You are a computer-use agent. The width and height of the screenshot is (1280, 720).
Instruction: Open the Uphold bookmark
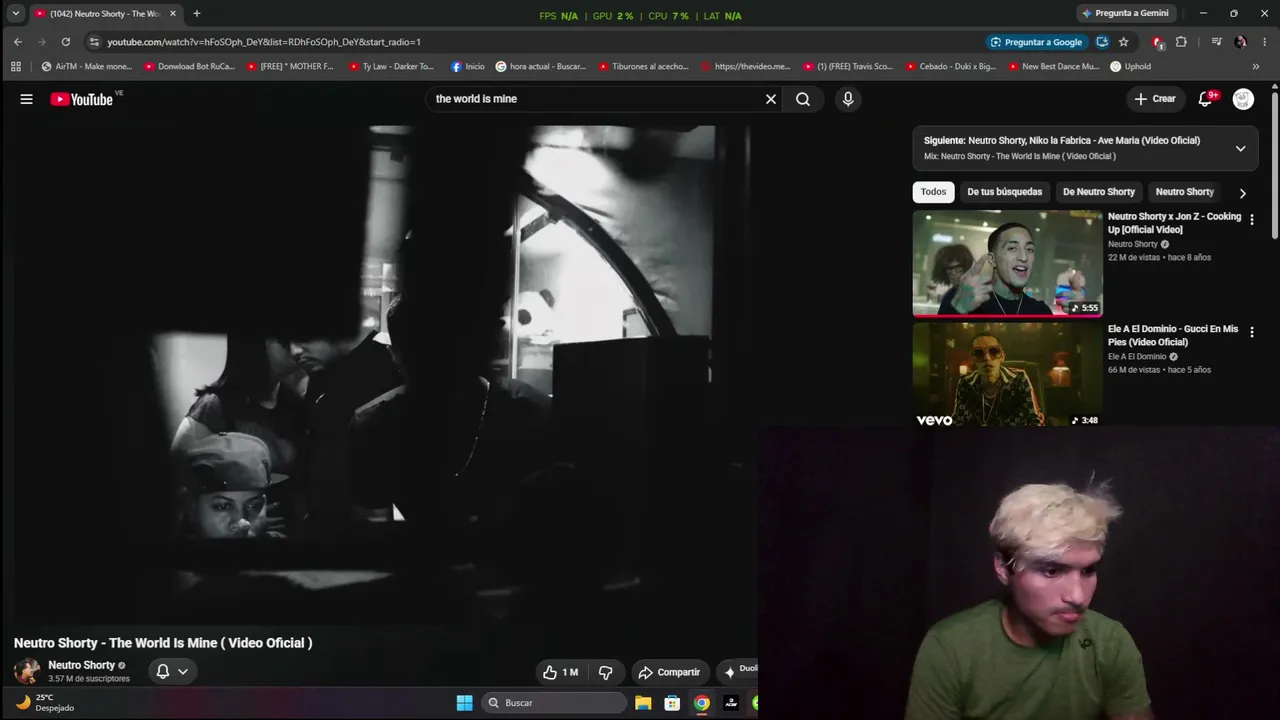pos(1131,67)
